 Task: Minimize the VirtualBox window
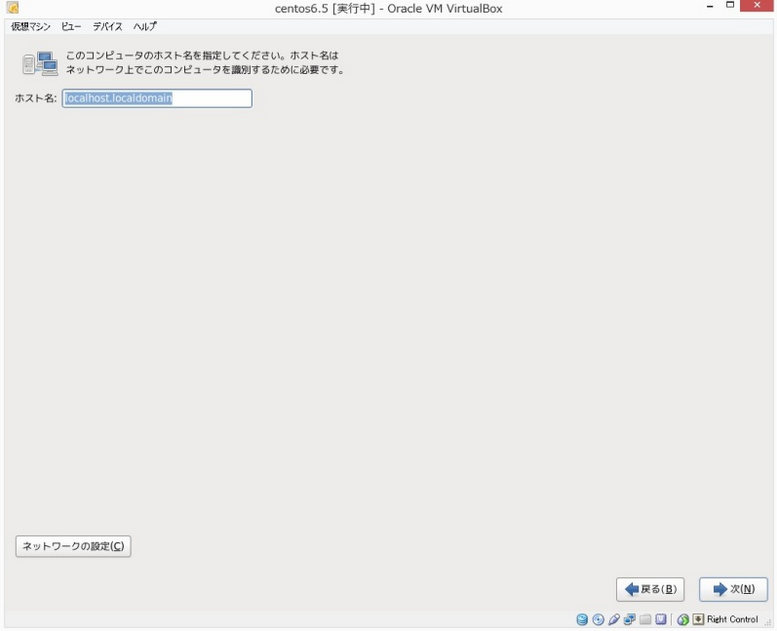coord(710,6)
